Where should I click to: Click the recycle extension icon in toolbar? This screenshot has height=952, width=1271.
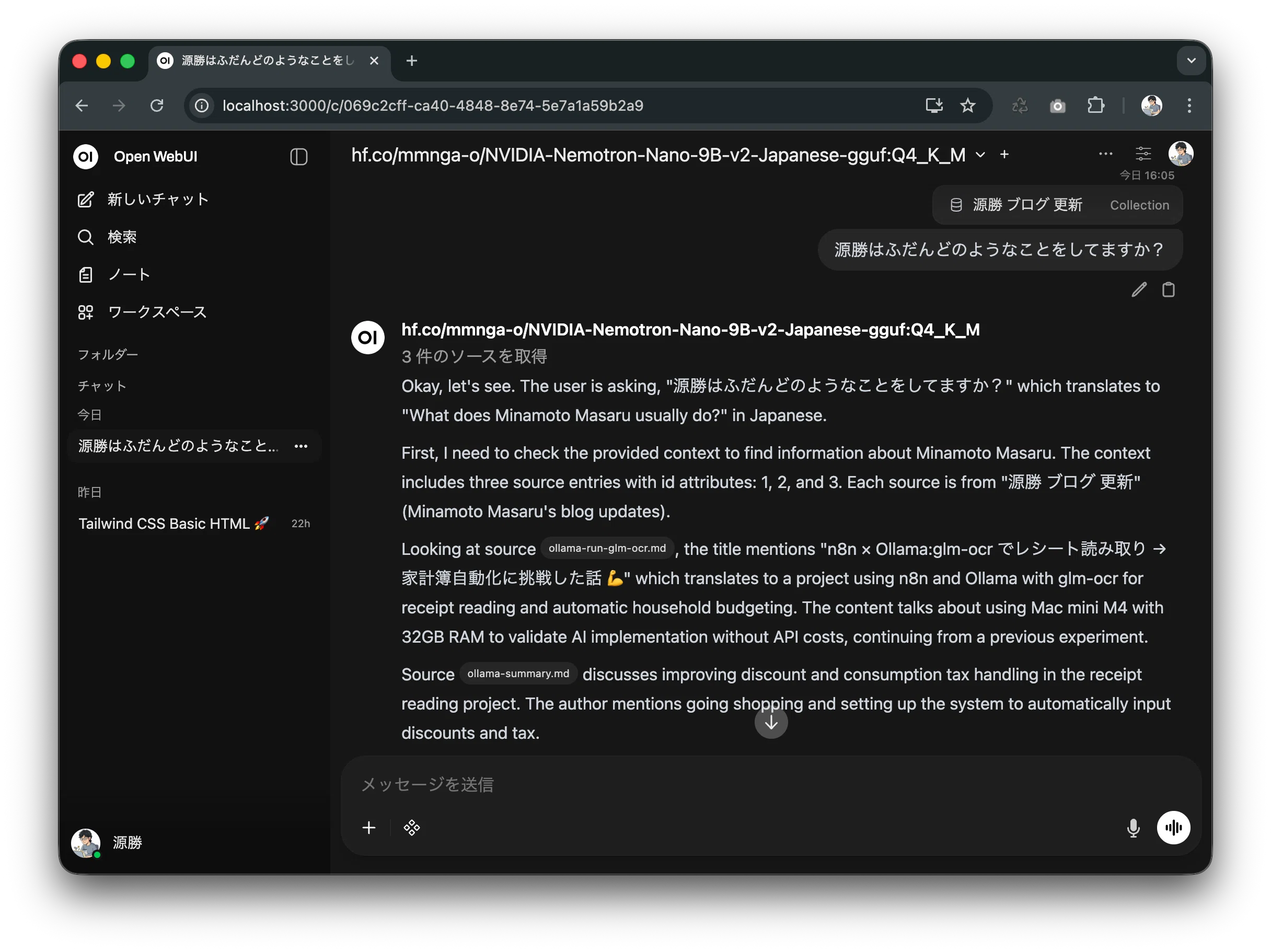tap(1019, 106)
